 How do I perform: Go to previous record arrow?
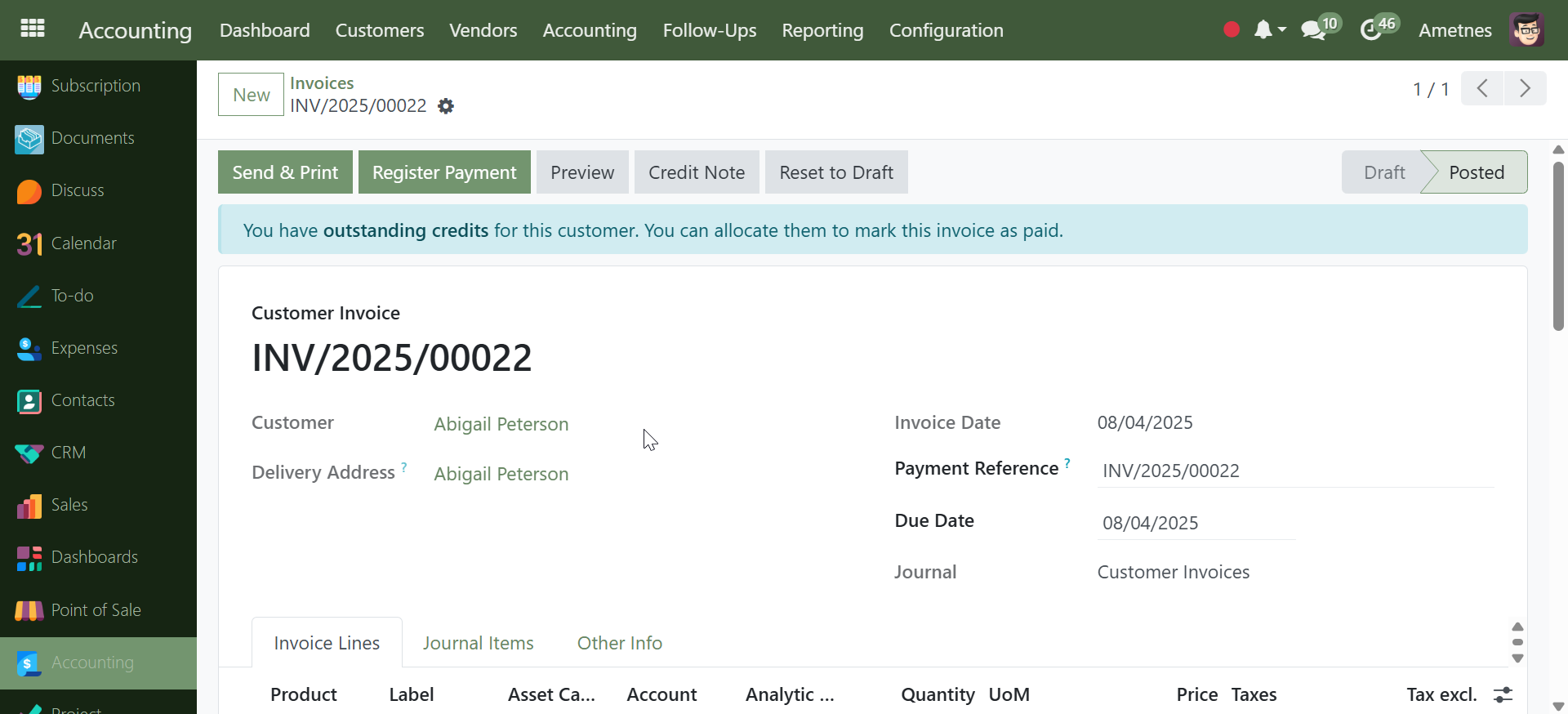(1482, 89)
